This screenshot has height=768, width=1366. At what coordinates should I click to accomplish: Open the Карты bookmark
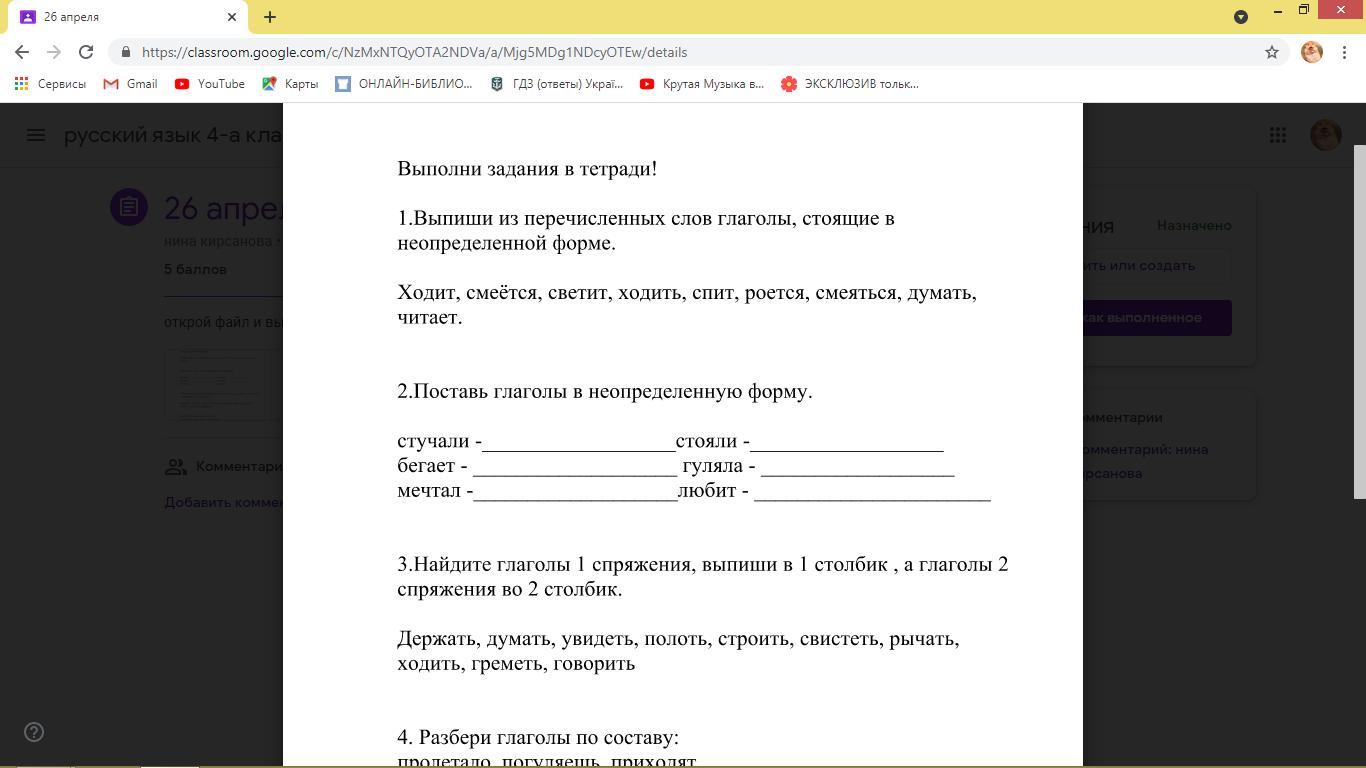[x=290, y=84]
